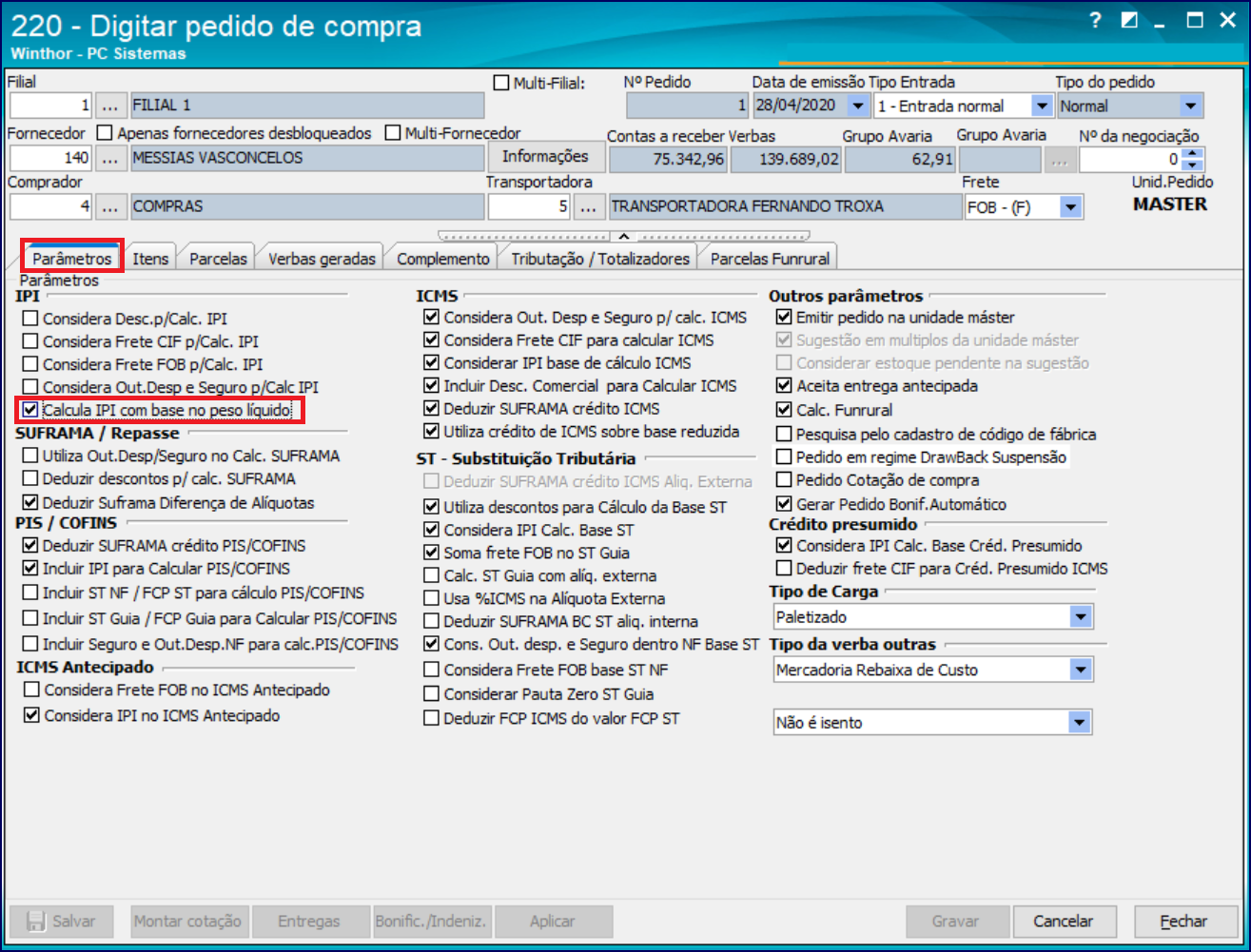Open Fornecedor lookup ellipsis button
Image resolution: width=1251 pixels, height=952 pixels.
click(x=111, y=157)
